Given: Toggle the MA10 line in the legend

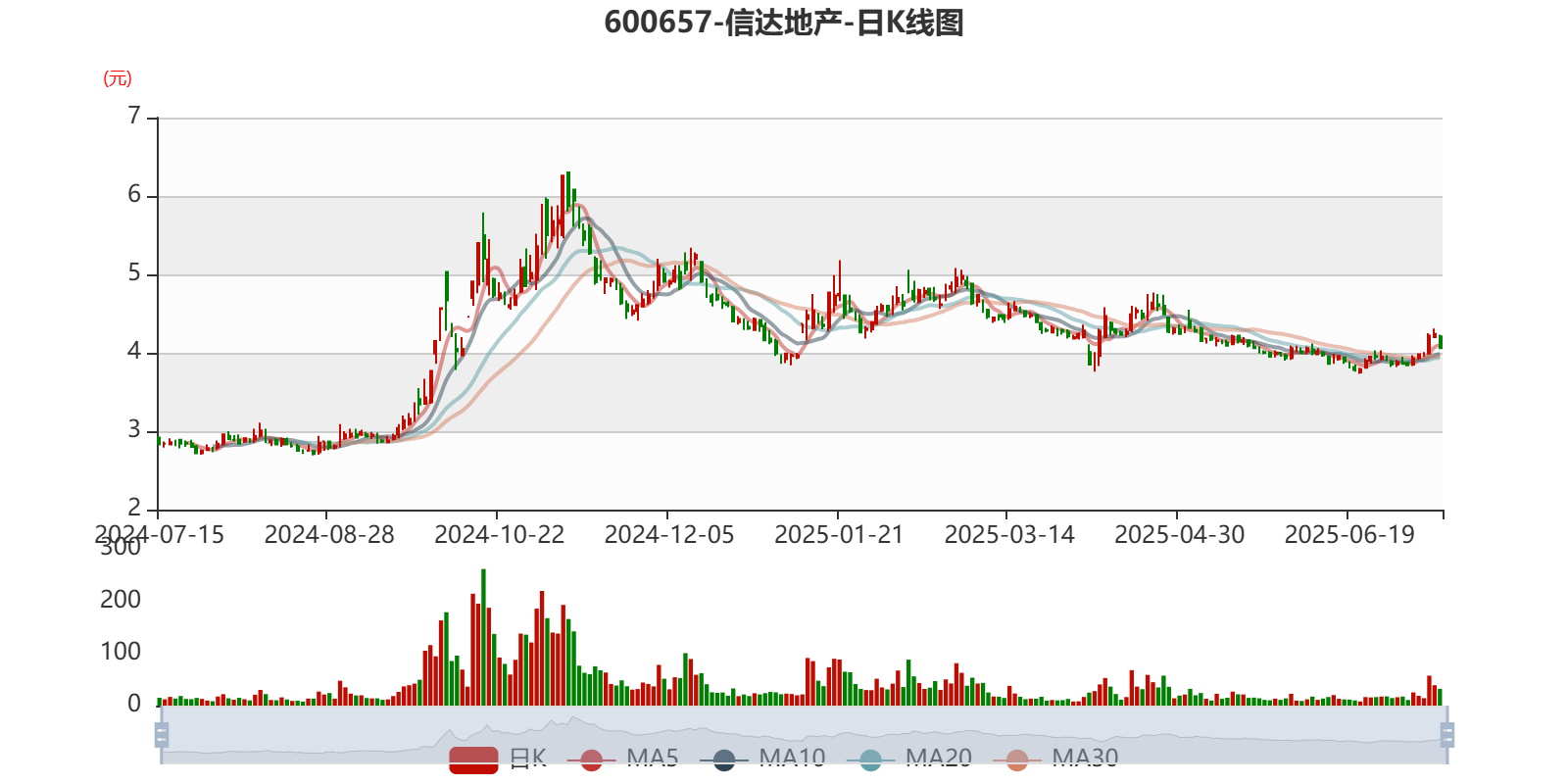Looking at the screenshot, I should pos(763,759).
